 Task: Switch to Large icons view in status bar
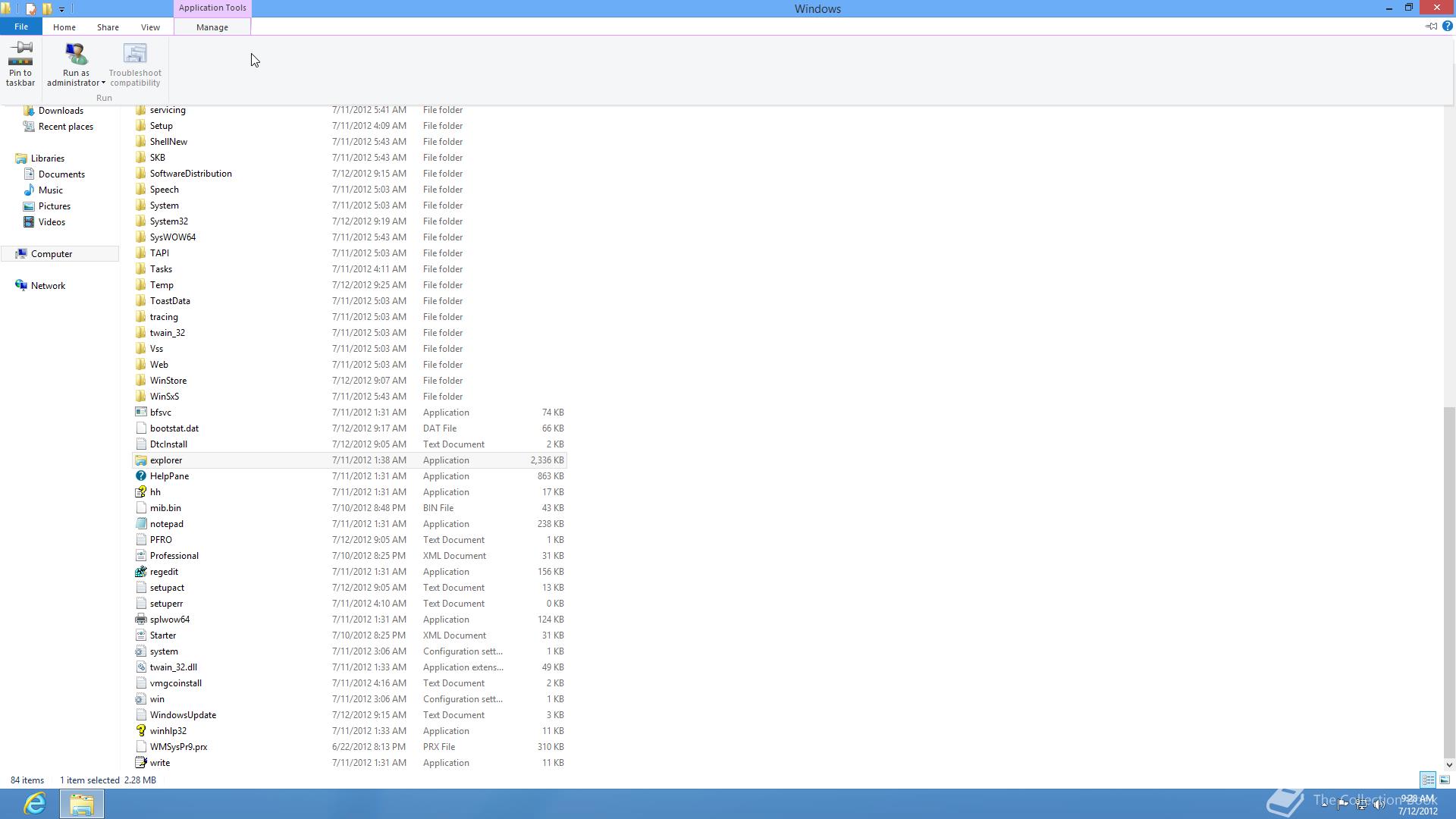[1445, 780]
